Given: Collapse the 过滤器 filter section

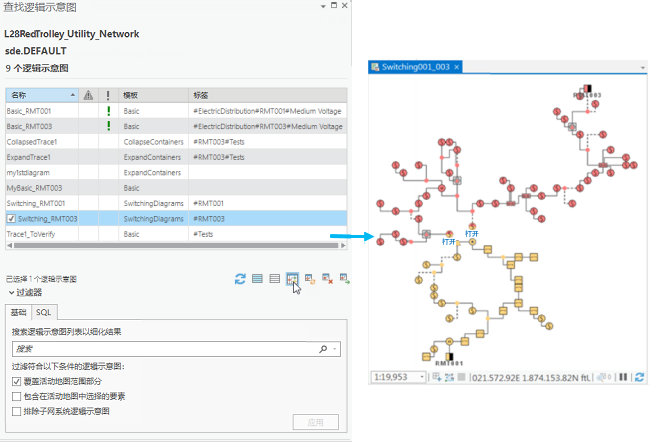Looking at the screenshot, I should click(11, 293).
